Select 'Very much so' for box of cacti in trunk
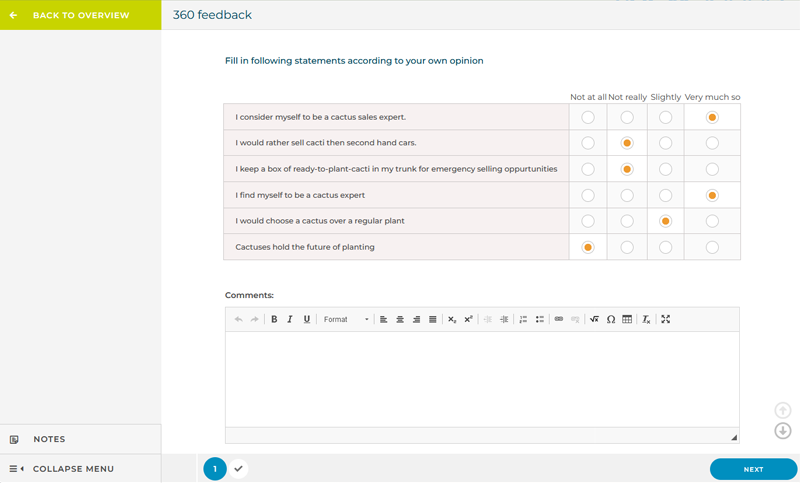Image resolution: width=800 pixels, height=483 pixels. click(x=712, y=169)
